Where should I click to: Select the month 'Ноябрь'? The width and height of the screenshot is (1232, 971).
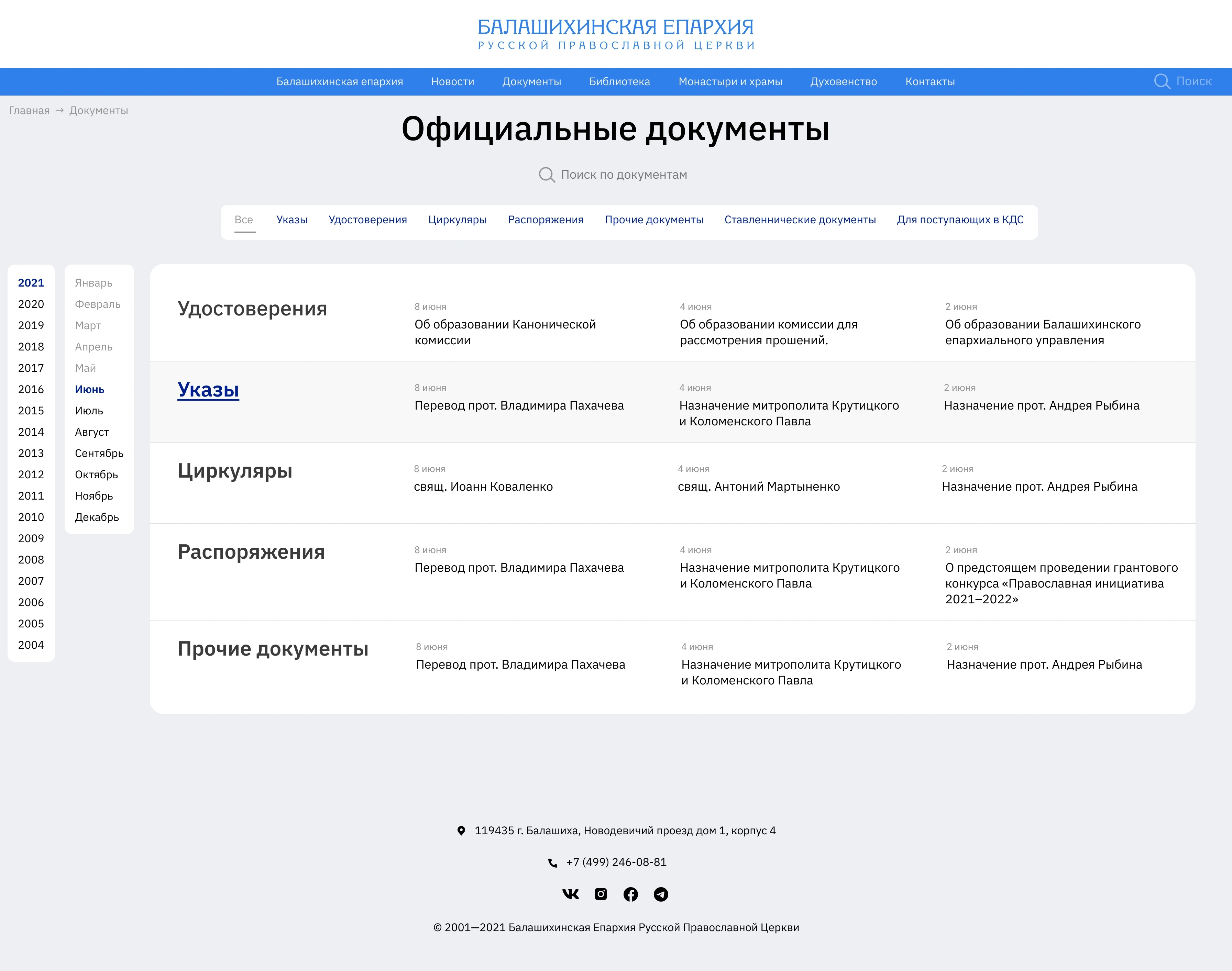point(94,496)
